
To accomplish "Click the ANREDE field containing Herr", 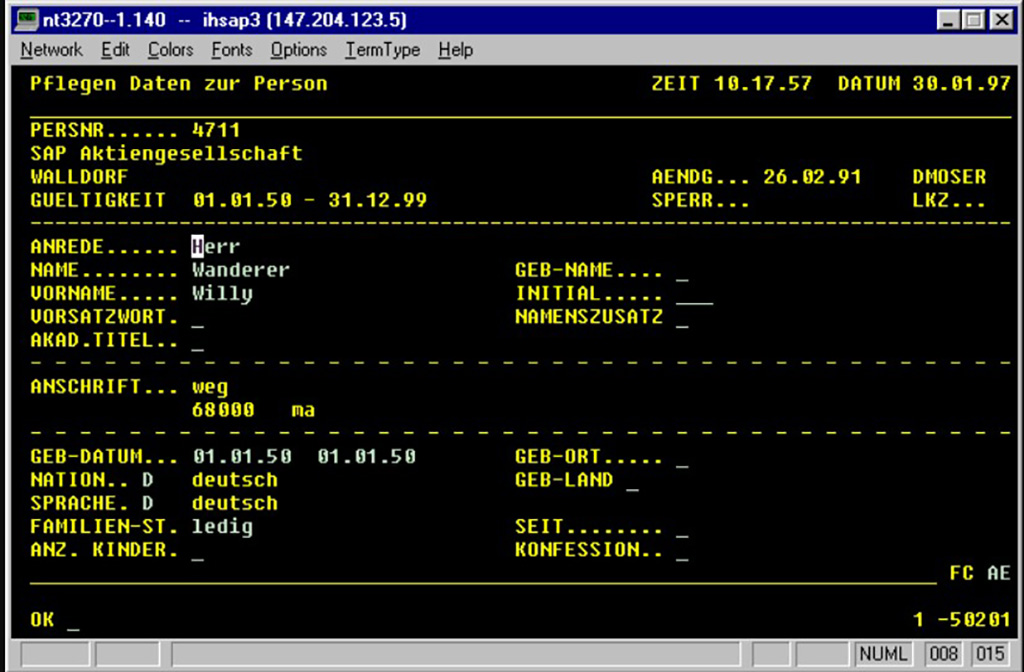I will point(216,247).
